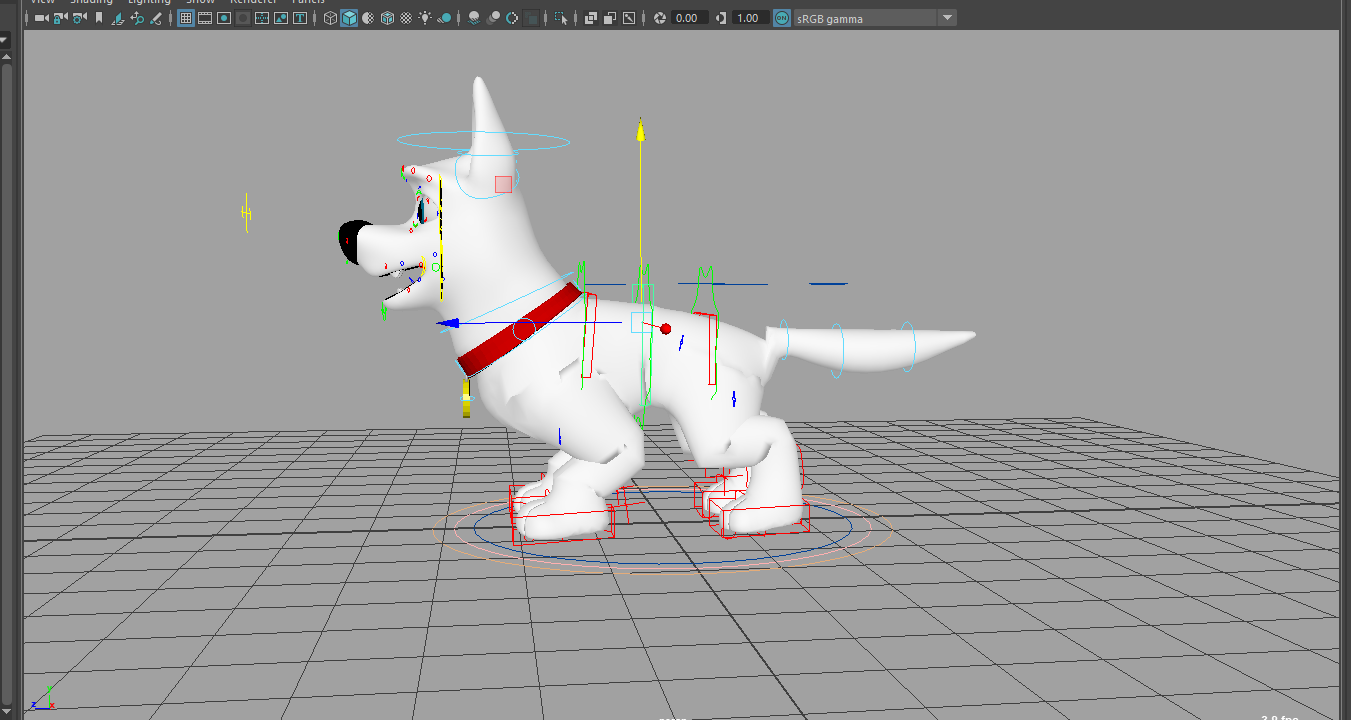
Task: Open the sRGB gamma view transform dropdown
Action: tap(875, 18)
